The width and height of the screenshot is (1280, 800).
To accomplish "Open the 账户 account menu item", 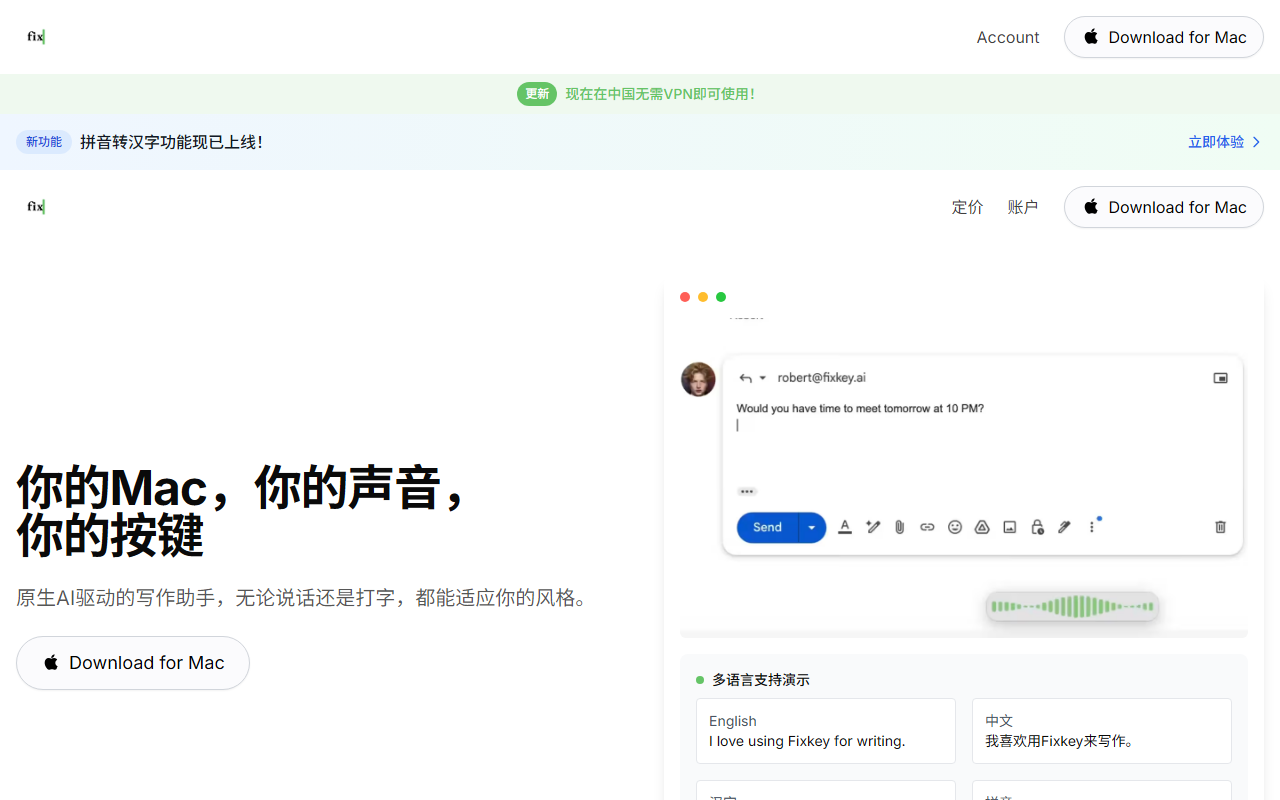I will [x=1023, y=207].
